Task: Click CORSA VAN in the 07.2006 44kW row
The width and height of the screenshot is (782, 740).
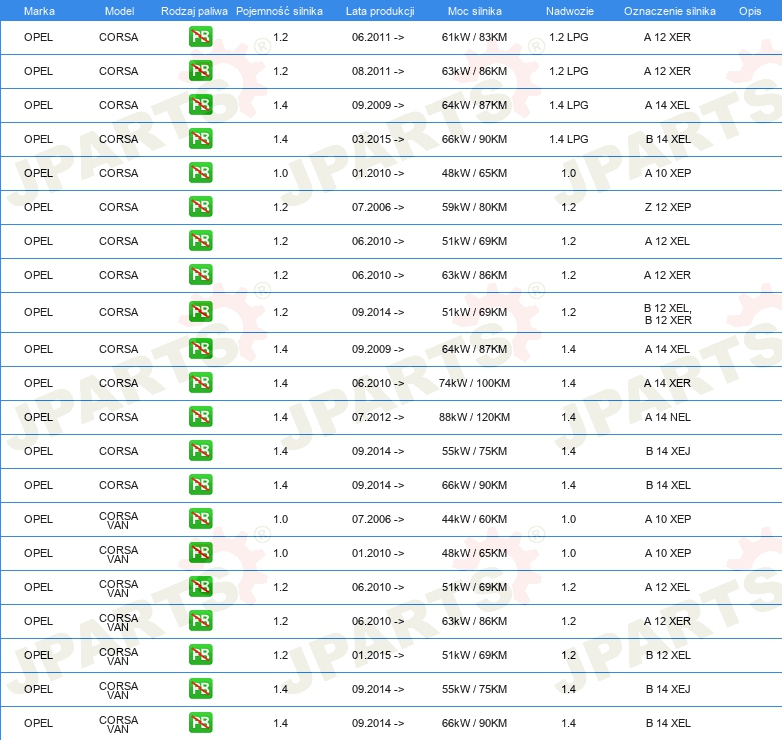Action: click(118, 520)
